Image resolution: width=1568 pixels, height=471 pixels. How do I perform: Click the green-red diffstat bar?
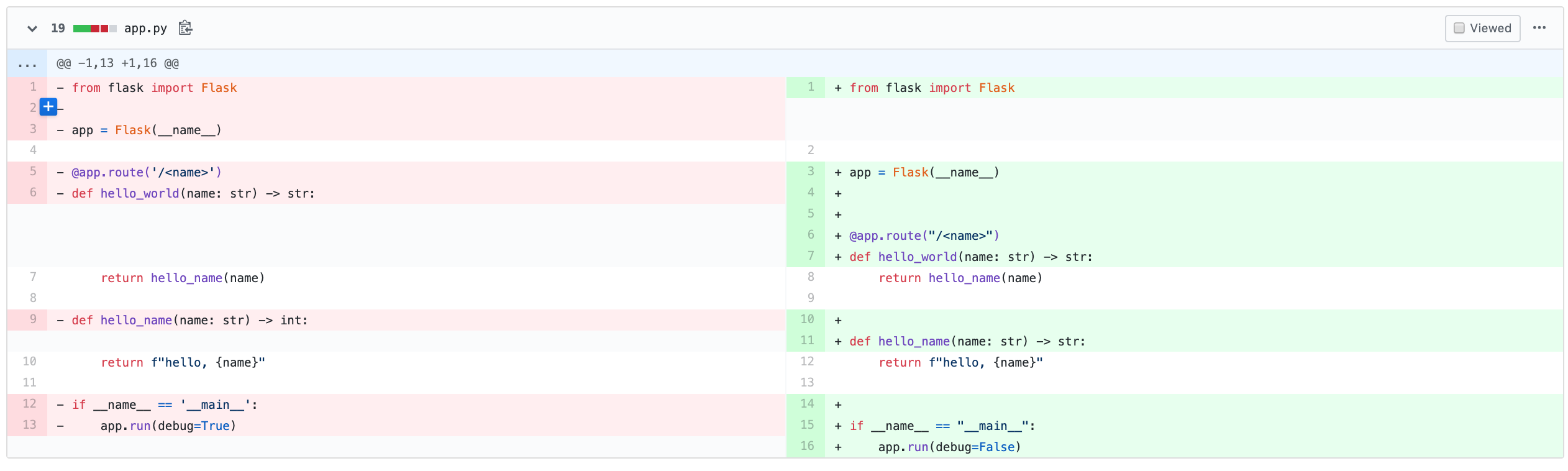(x=94, y=29)
